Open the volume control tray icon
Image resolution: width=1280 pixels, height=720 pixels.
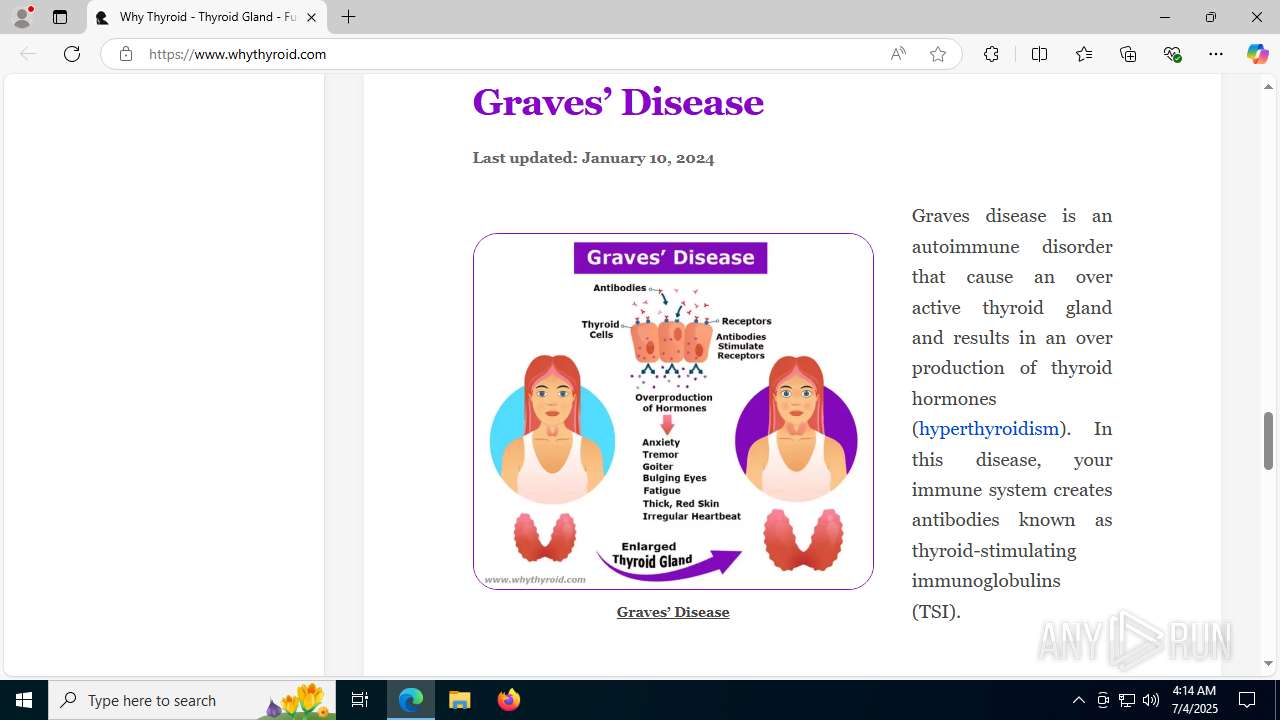tap(1151, 700)
